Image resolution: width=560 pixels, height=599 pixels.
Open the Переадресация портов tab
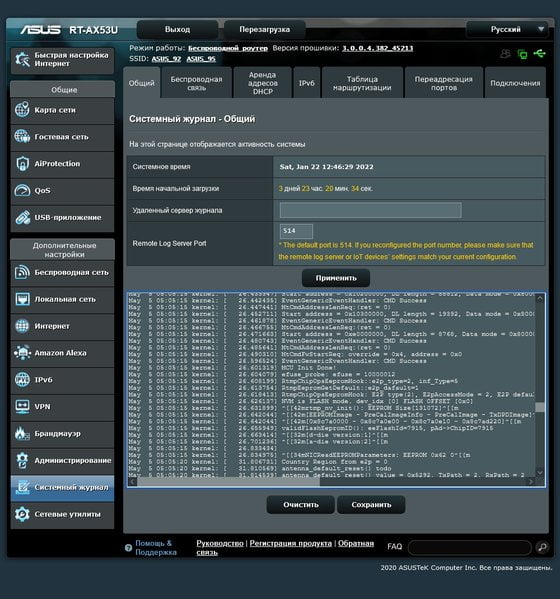pos(443,83)
